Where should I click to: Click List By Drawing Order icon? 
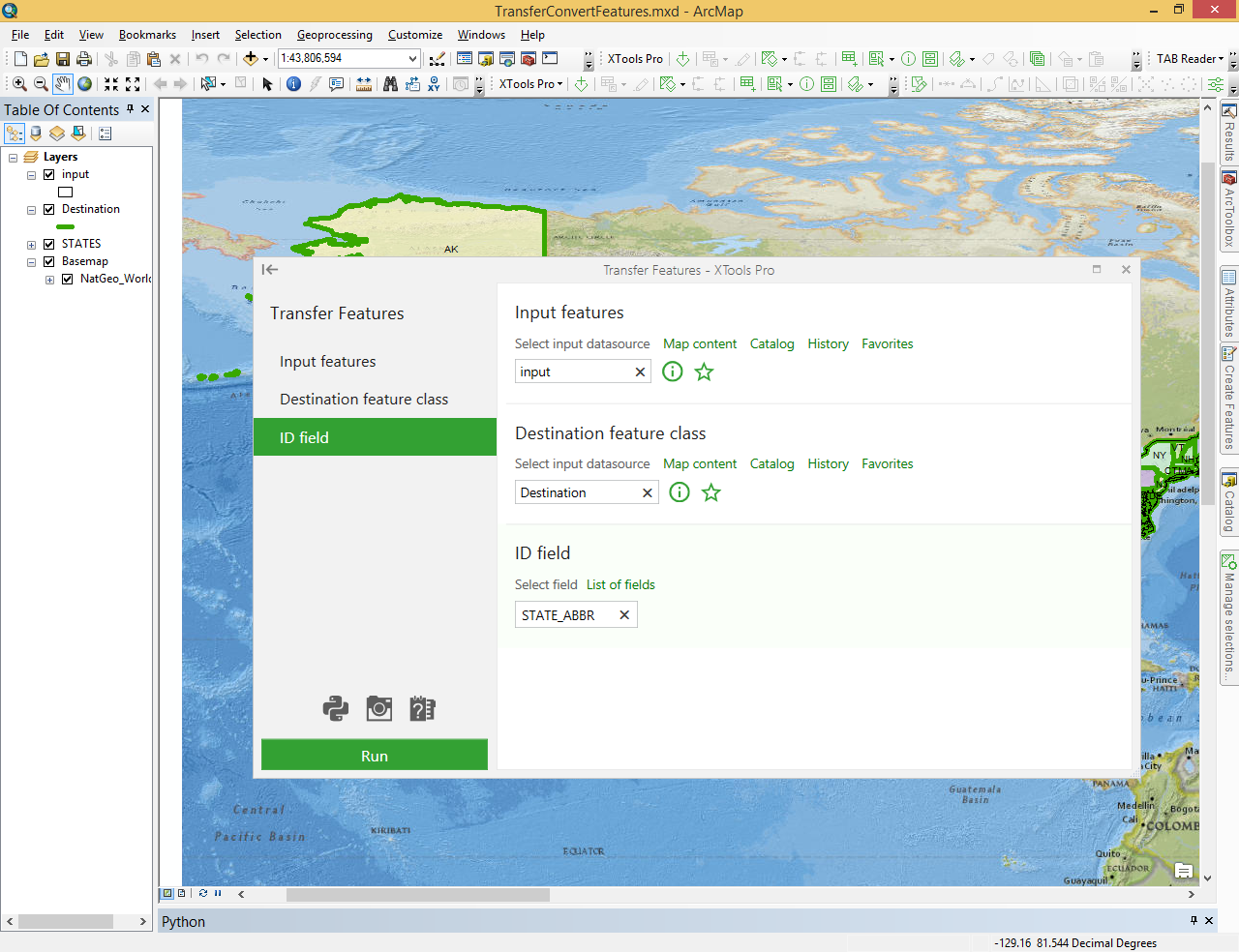pos(15,134)
